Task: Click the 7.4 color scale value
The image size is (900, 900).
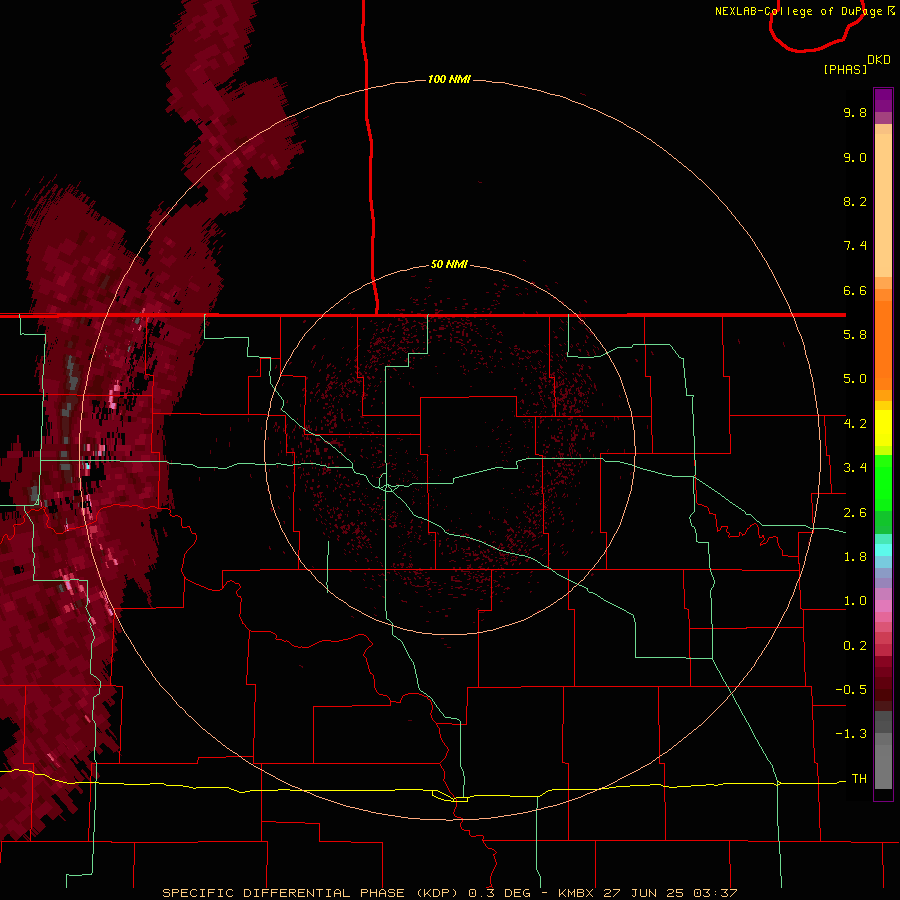Action: pyautogui.click(x=855, y=246)
